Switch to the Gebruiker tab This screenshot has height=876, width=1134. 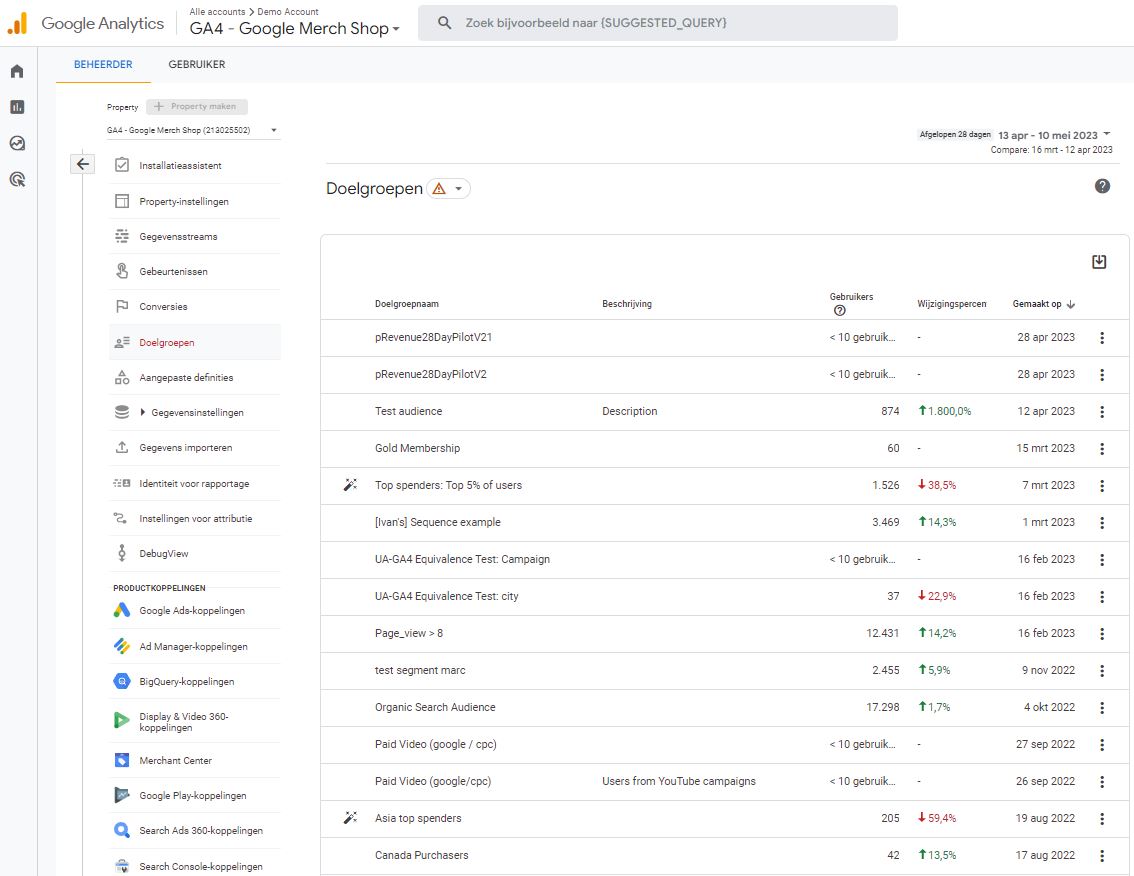pos(197,64)
